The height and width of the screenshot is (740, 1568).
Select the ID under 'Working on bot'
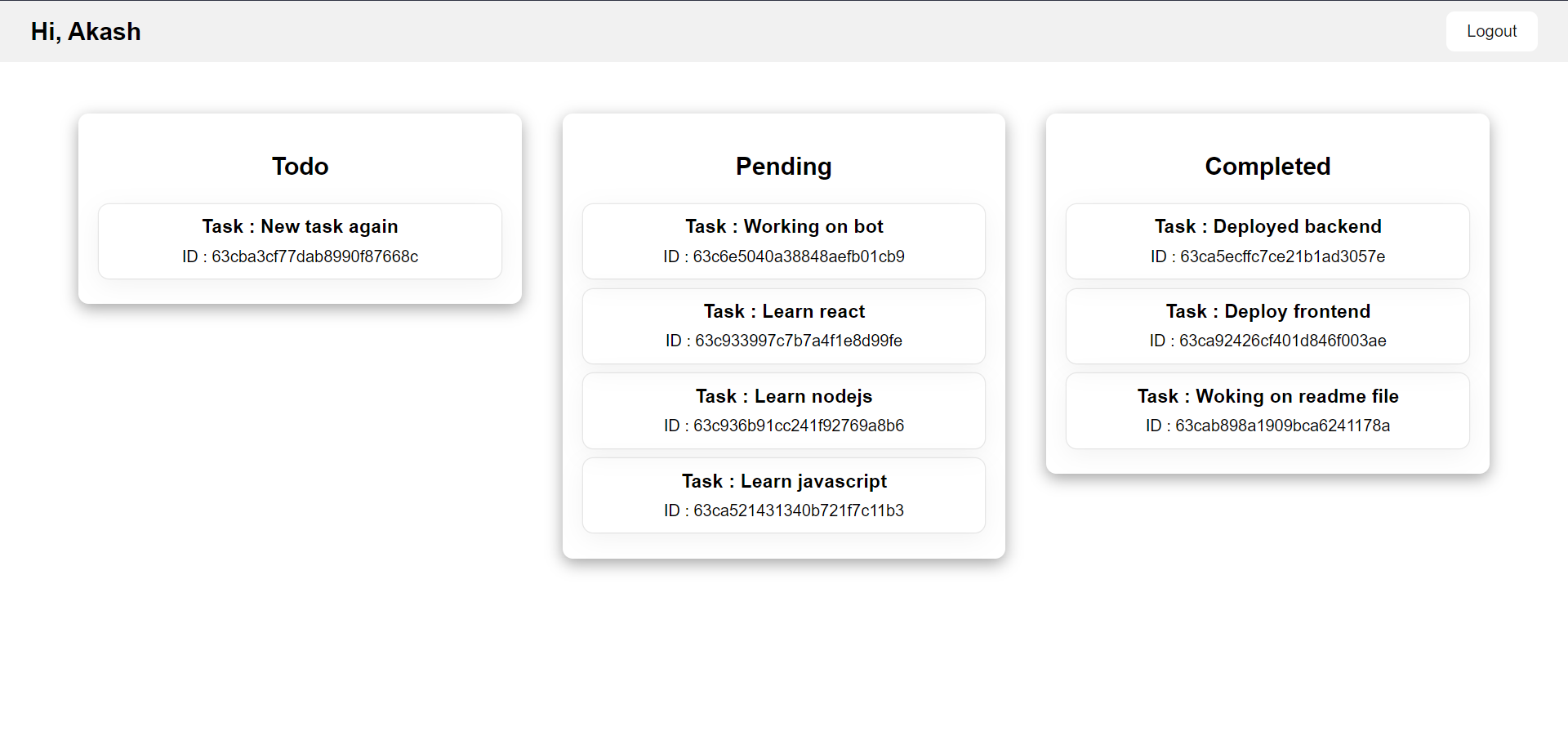(x=783, y=256)
